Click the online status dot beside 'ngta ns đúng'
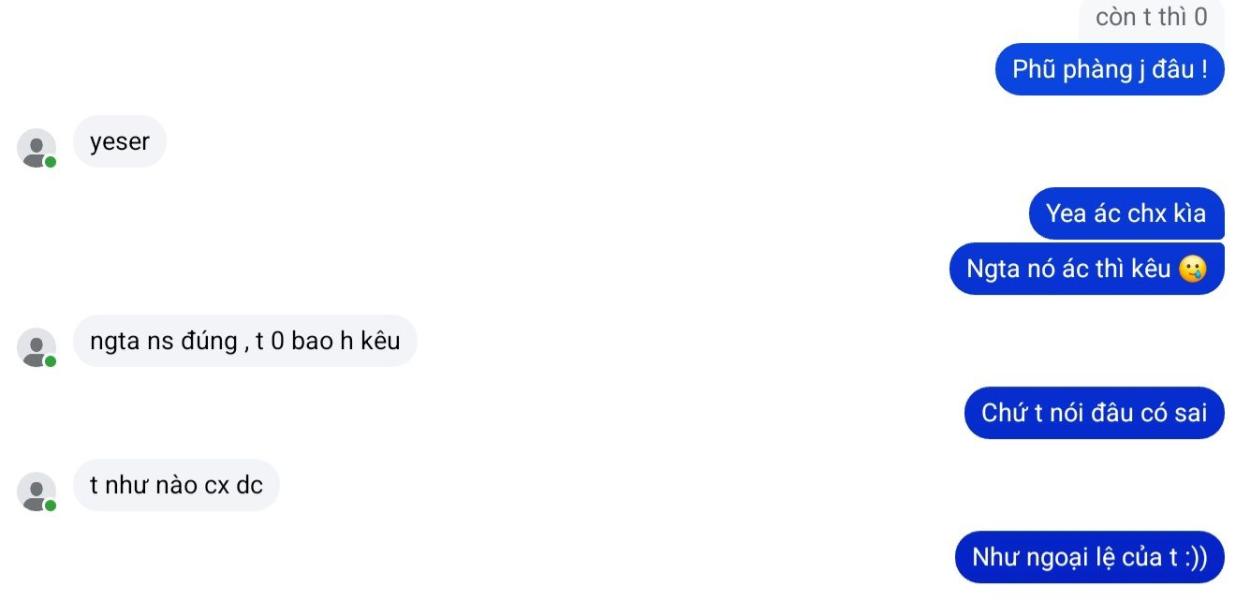Image resolution: width=1236 pixels, height=600 pixels. pyautogui.click(x=50, y=361)
